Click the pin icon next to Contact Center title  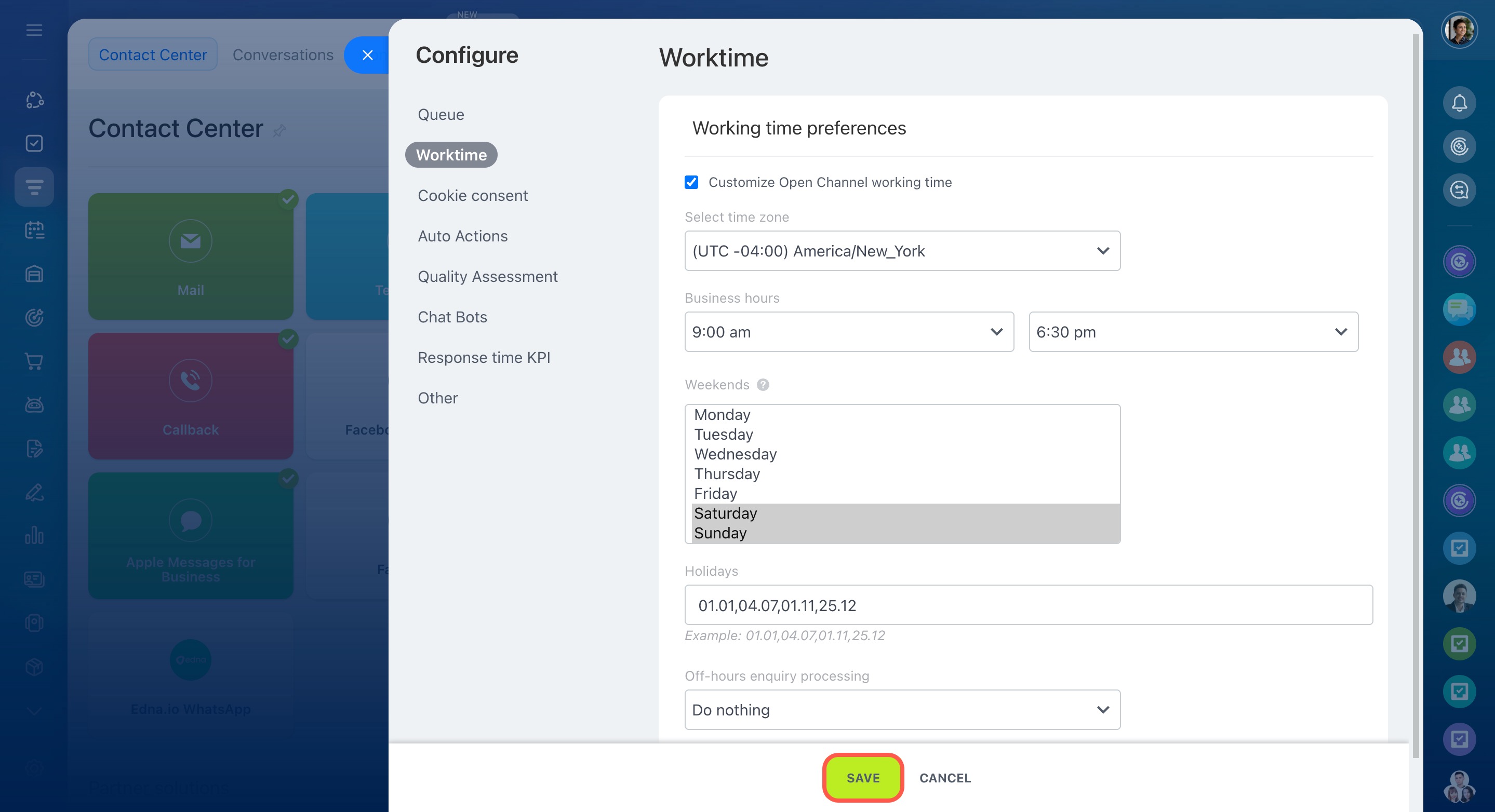click(279, 130)
